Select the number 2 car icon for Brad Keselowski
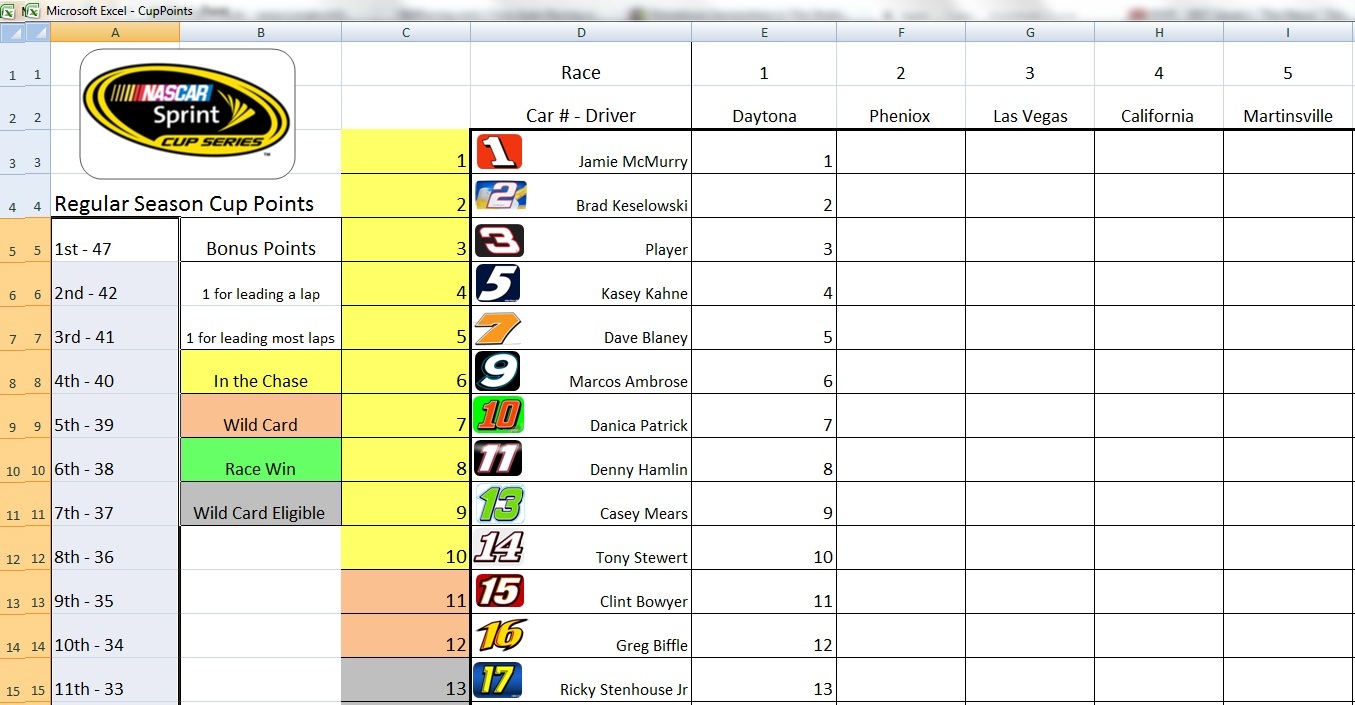1355x705 pixels. coord(500,195)
